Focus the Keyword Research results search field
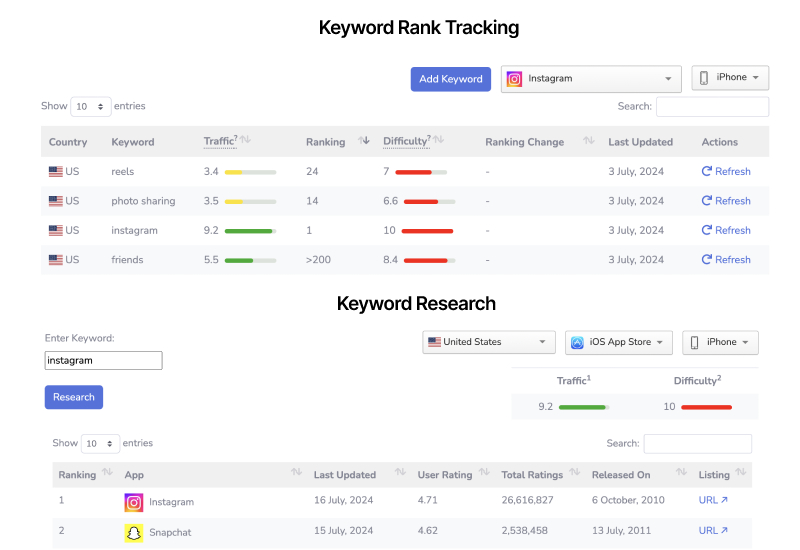This screenshot has height=550, width=800. [x=697, y=444]
